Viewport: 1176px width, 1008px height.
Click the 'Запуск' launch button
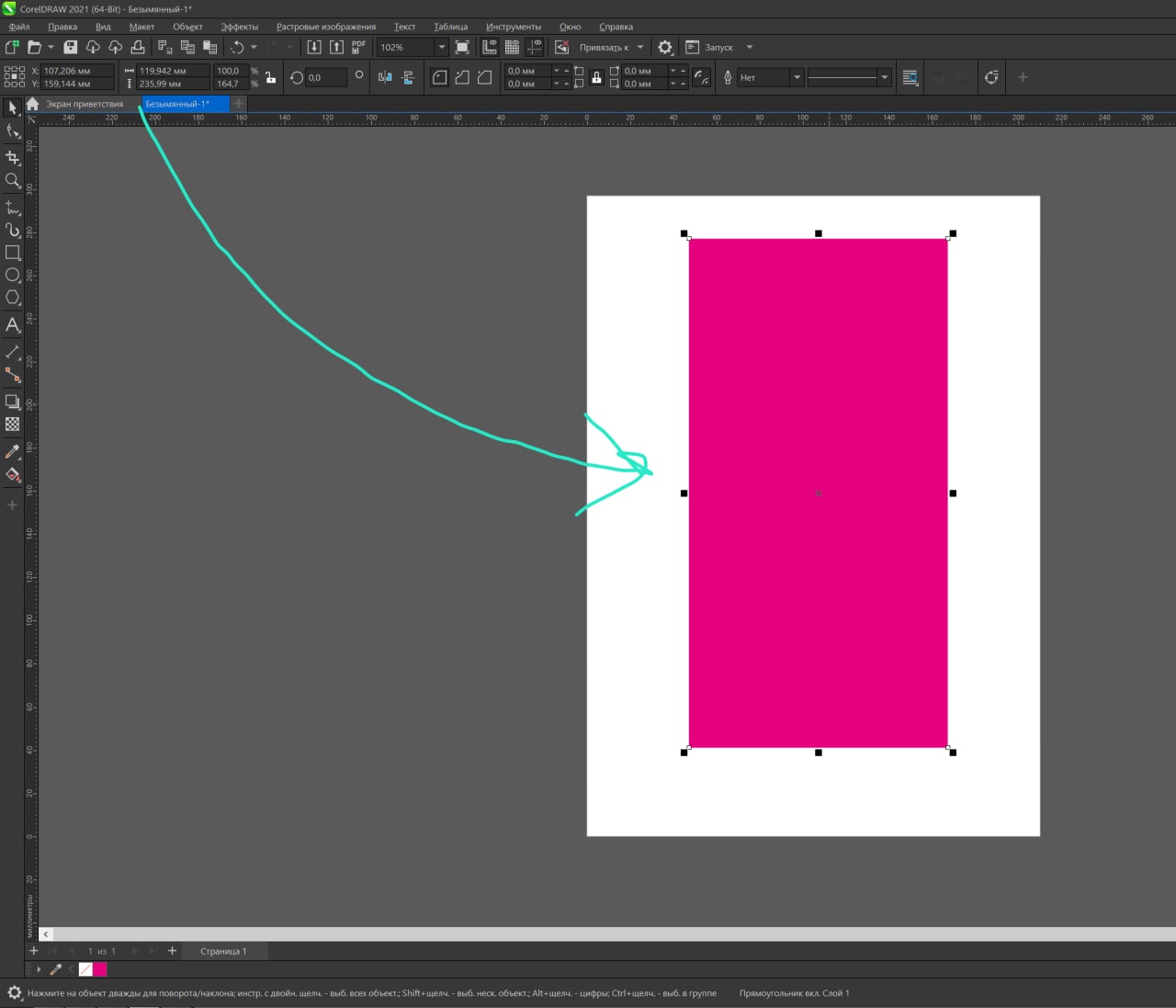pos(718,47)
